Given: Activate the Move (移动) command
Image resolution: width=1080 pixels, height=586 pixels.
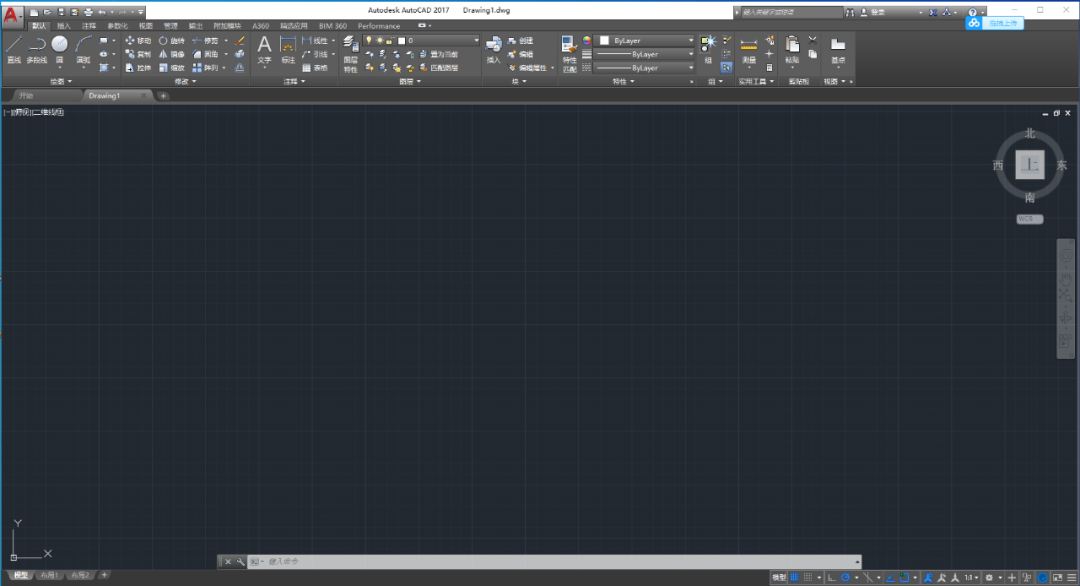Looking at the screenshot, I should click(x=138, y=41).
